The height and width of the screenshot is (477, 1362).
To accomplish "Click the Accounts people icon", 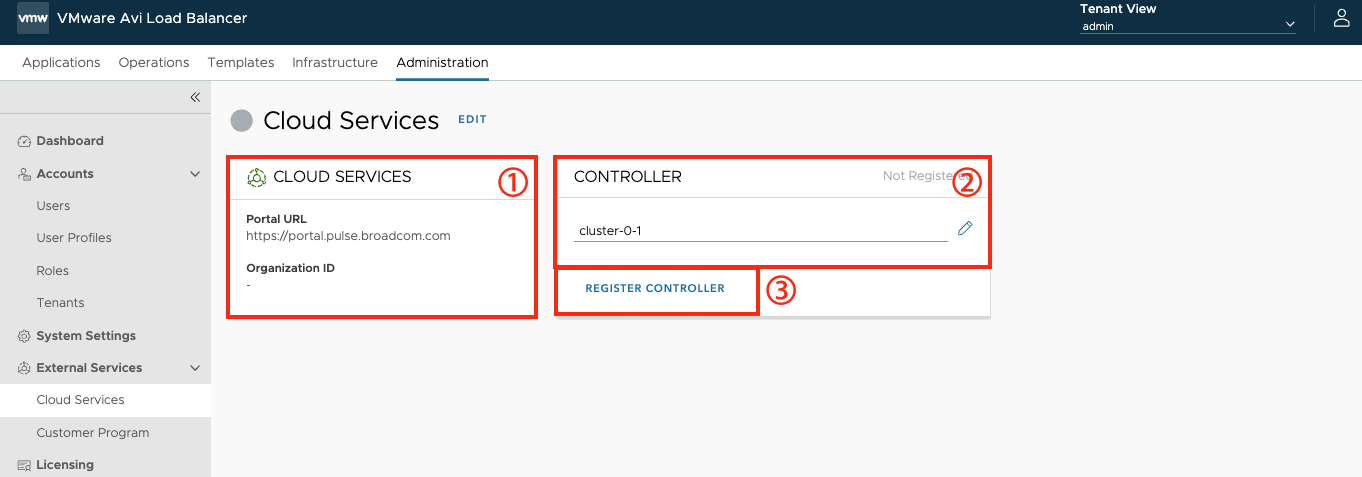I will click(x=25, y=174).
